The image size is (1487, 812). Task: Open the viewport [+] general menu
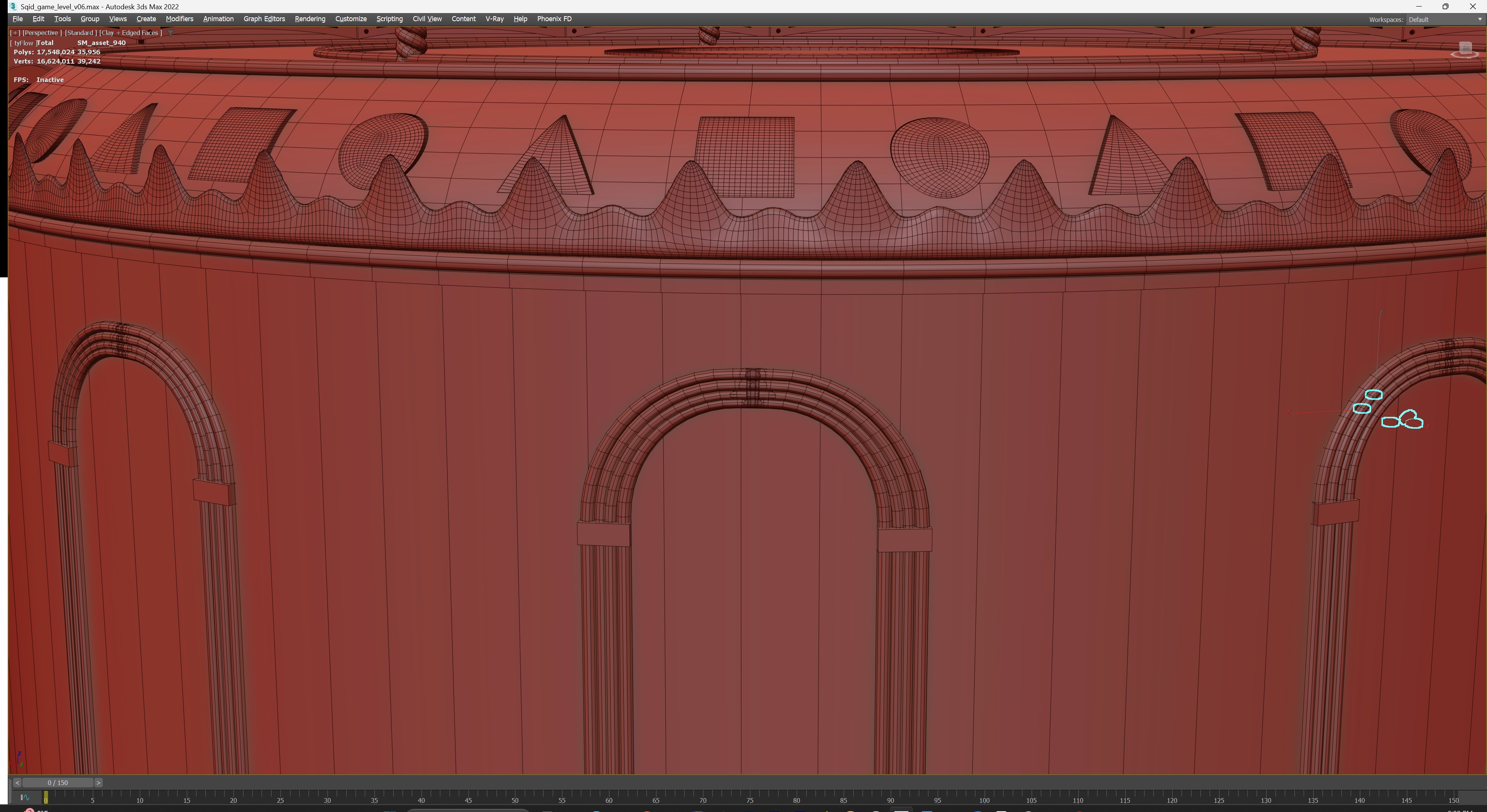click(15, 33)
